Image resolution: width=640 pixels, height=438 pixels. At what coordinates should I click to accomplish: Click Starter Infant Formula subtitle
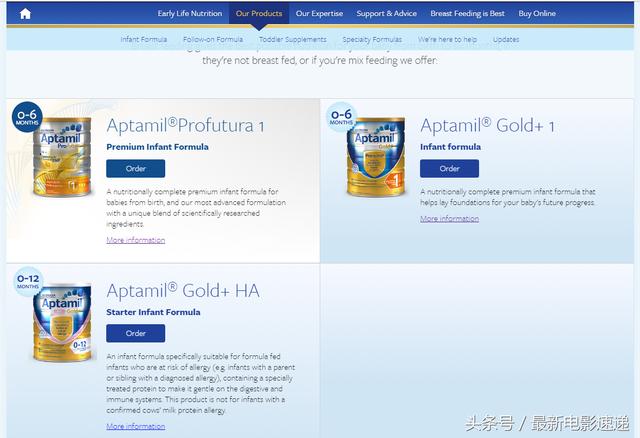[x=153, y=312]
